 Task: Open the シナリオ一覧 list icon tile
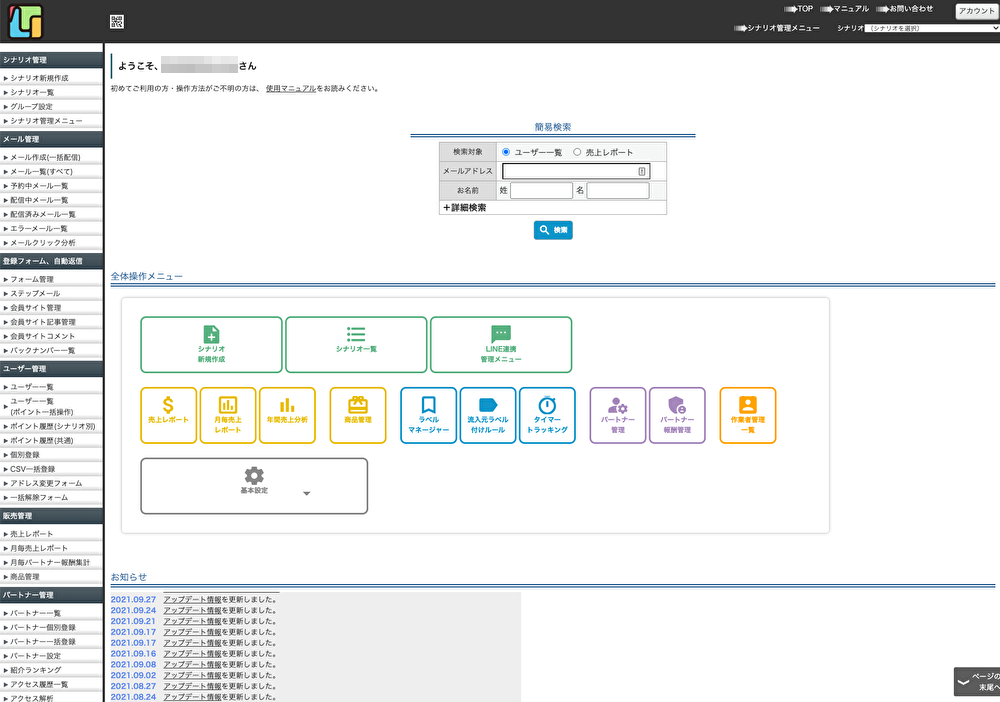point(356,344)
